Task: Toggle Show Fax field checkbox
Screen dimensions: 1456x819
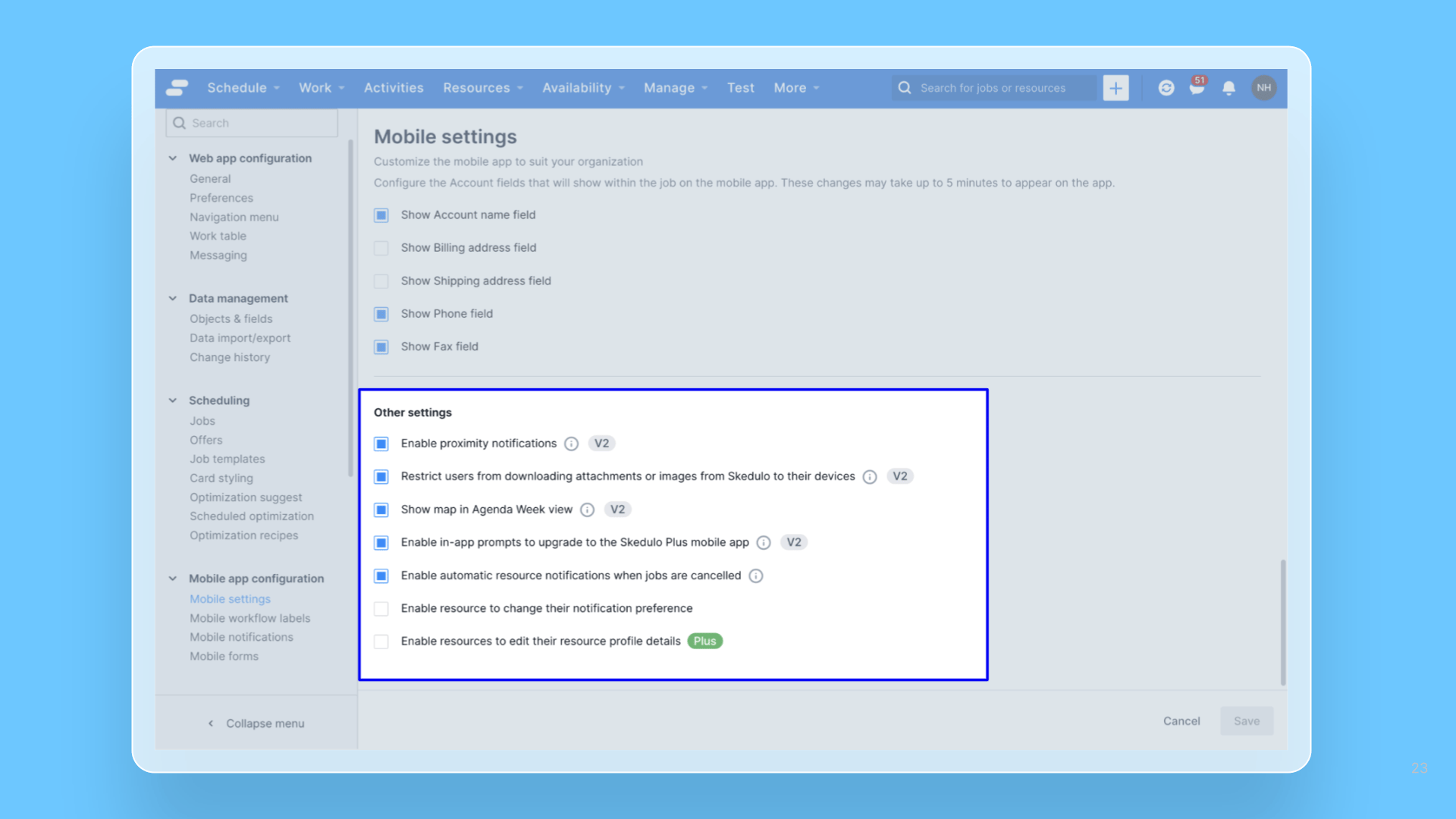Action: click(x=381, y=347)
